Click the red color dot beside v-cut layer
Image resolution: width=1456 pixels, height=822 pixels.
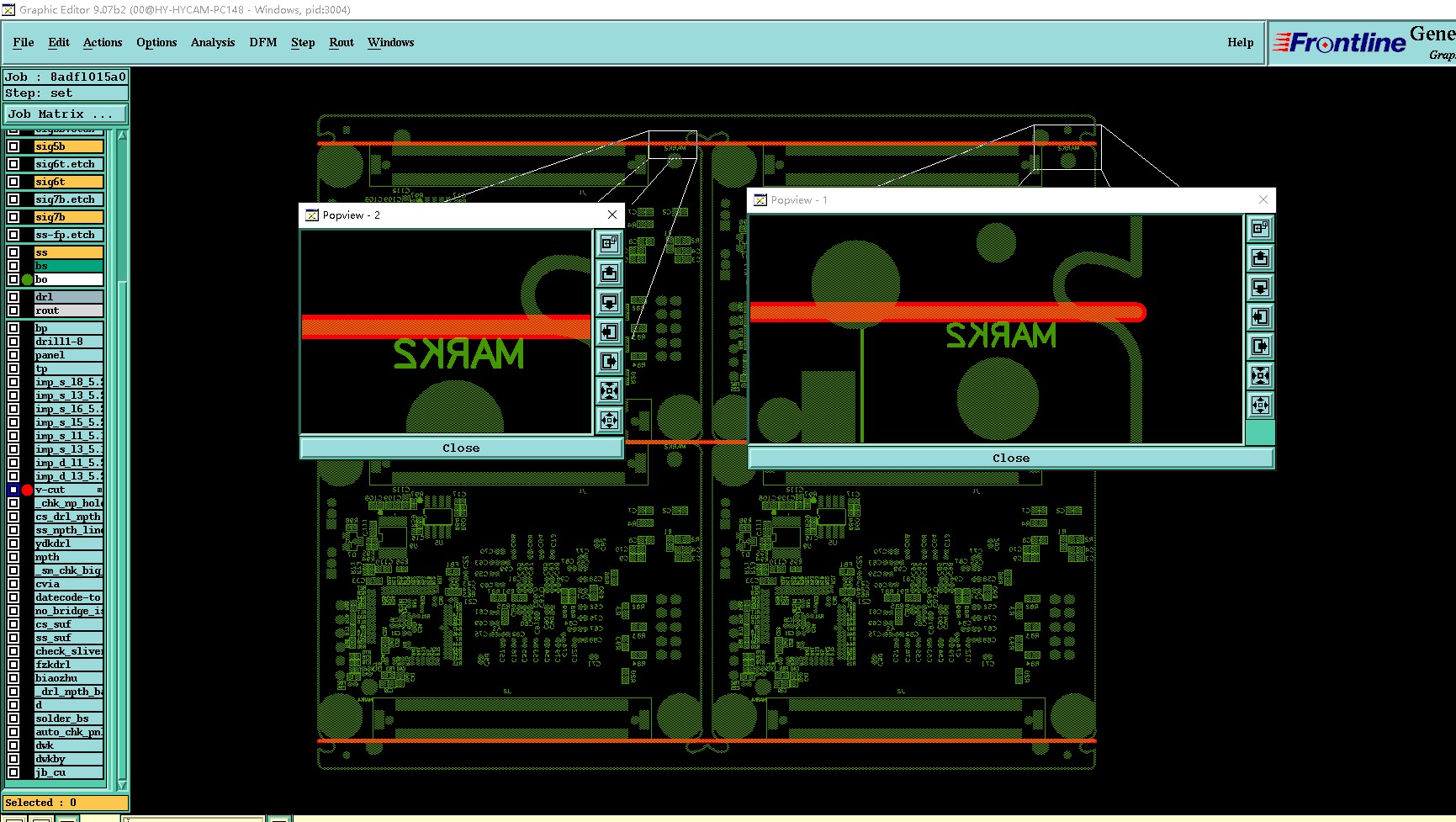pos(27,490)
